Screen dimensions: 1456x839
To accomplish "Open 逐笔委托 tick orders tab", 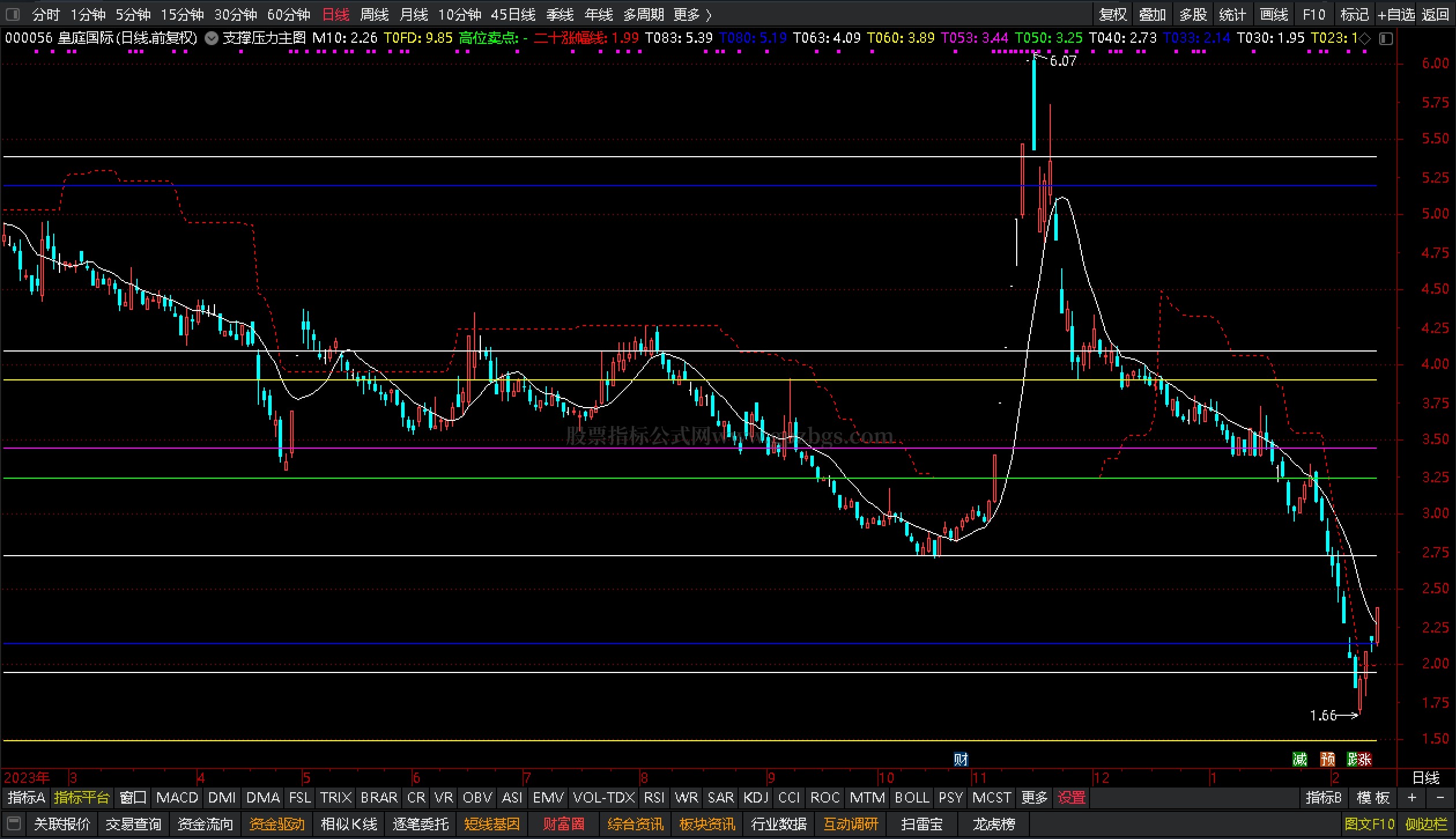I will pyautogui.click(x=420, y=823).
